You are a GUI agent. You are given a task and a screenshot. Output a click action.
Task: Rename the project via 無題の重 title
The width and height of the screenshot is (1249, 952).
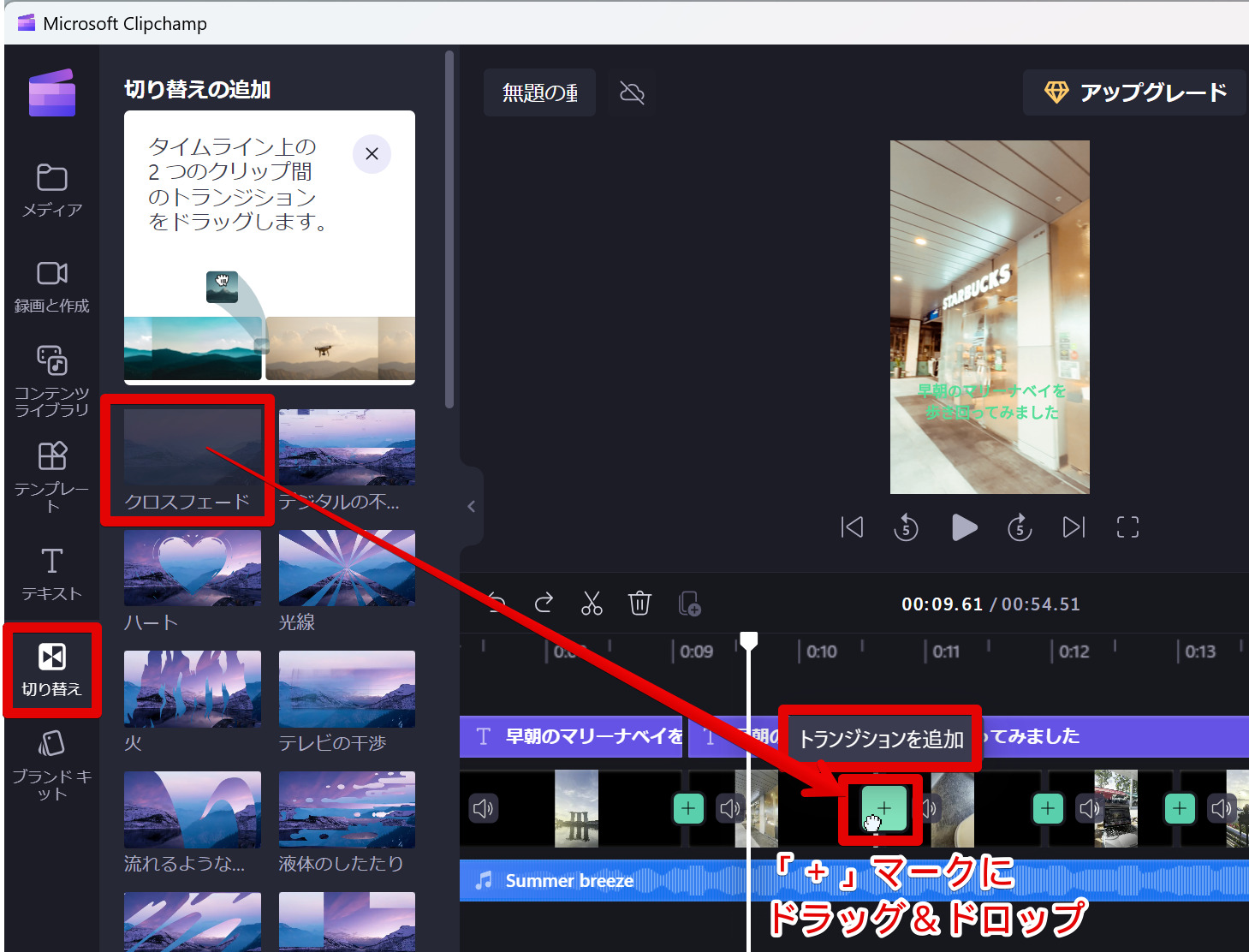click(x=538, y=92)
